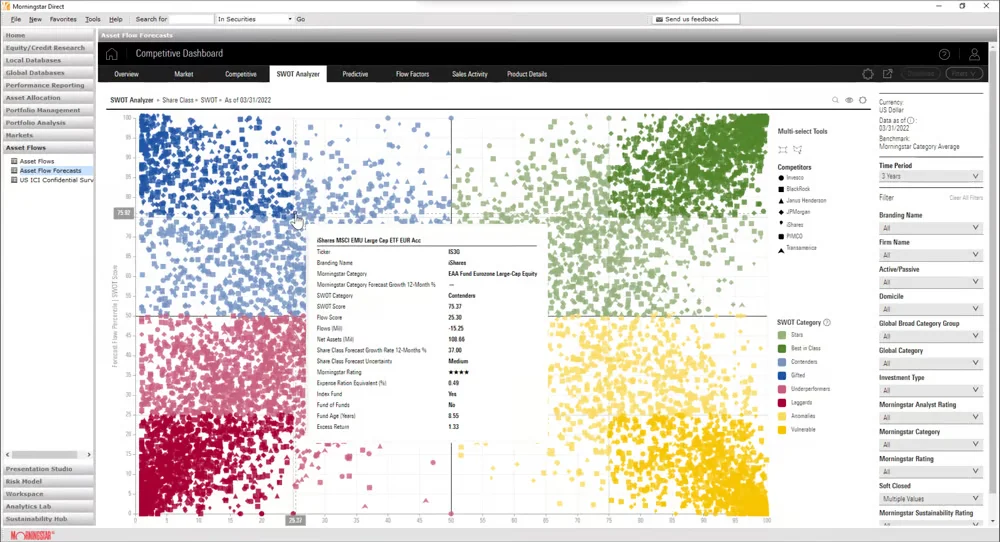Click the Janus Henderson triangle marker

(x=781, y=201)
